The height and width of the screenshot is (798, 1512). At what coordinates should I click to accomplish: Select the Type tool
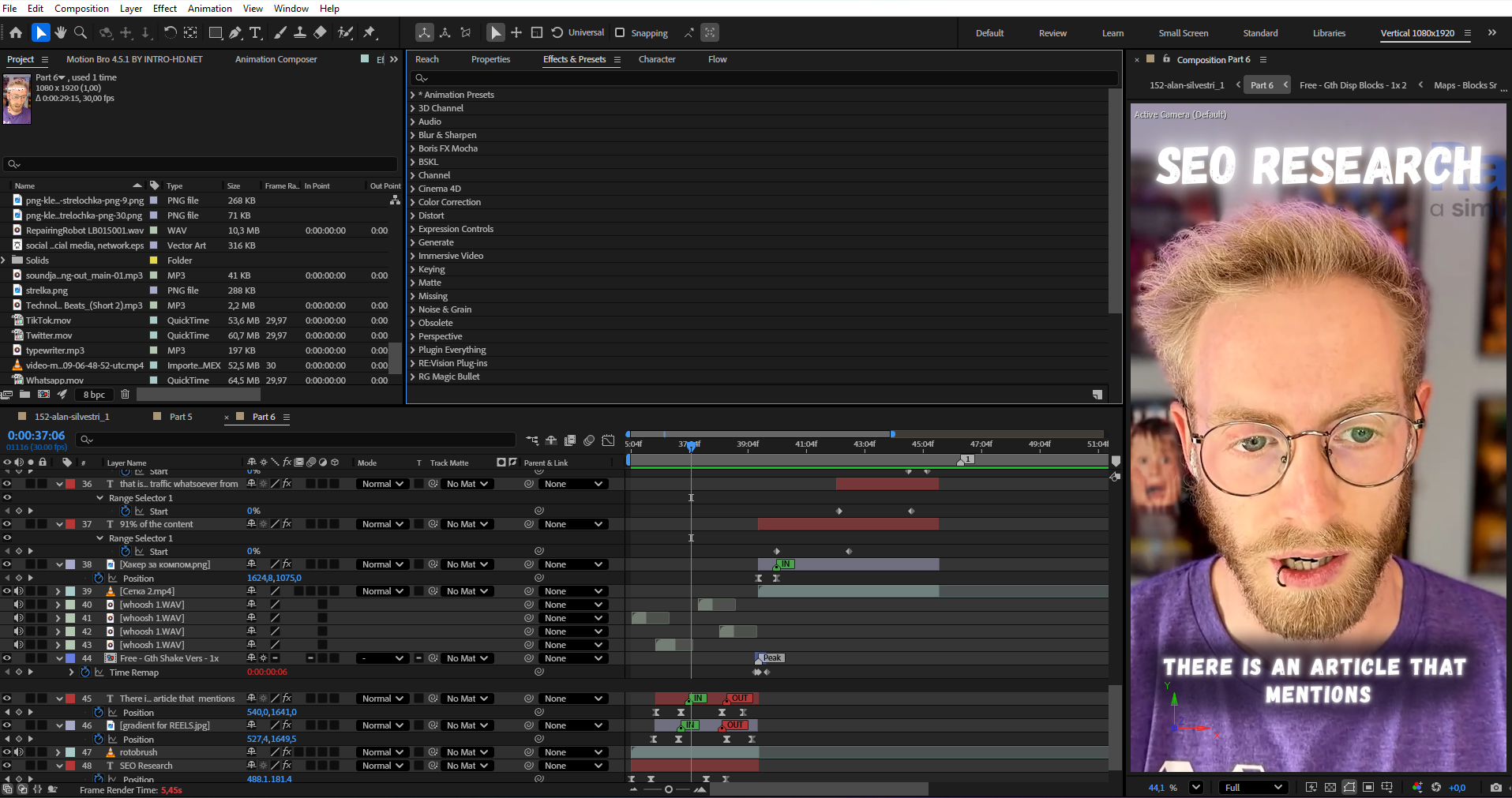pyautogui.click(x=255, y=33)
